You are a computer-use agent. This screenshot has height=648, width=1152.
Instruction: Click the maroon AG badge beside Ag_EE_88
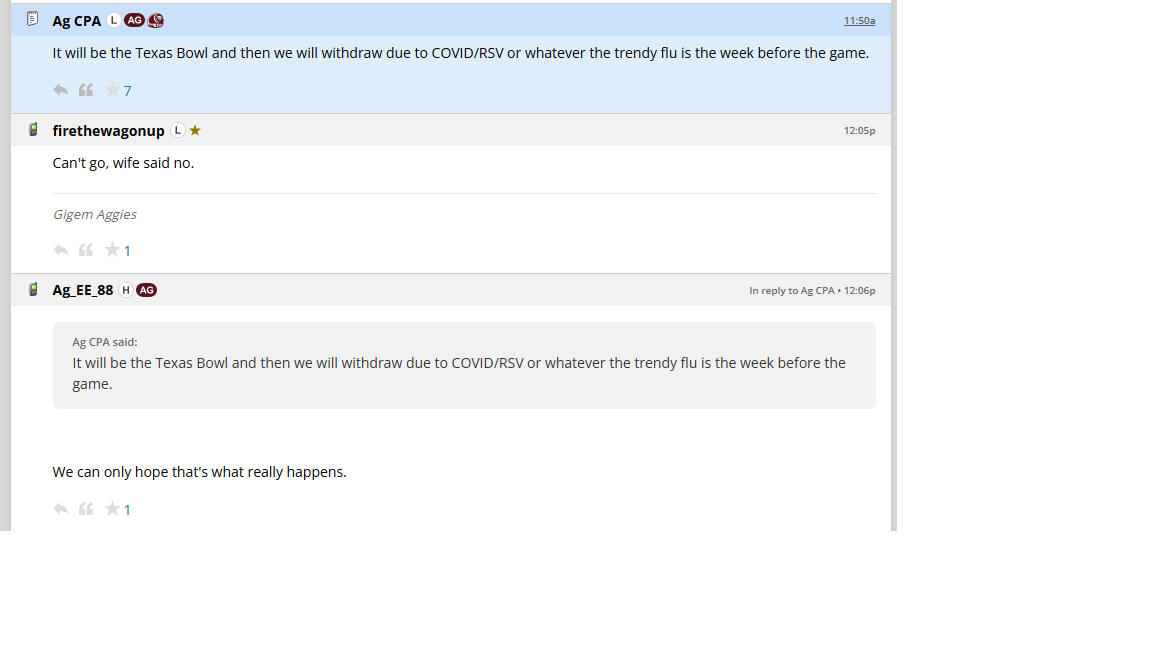[146, 290]
